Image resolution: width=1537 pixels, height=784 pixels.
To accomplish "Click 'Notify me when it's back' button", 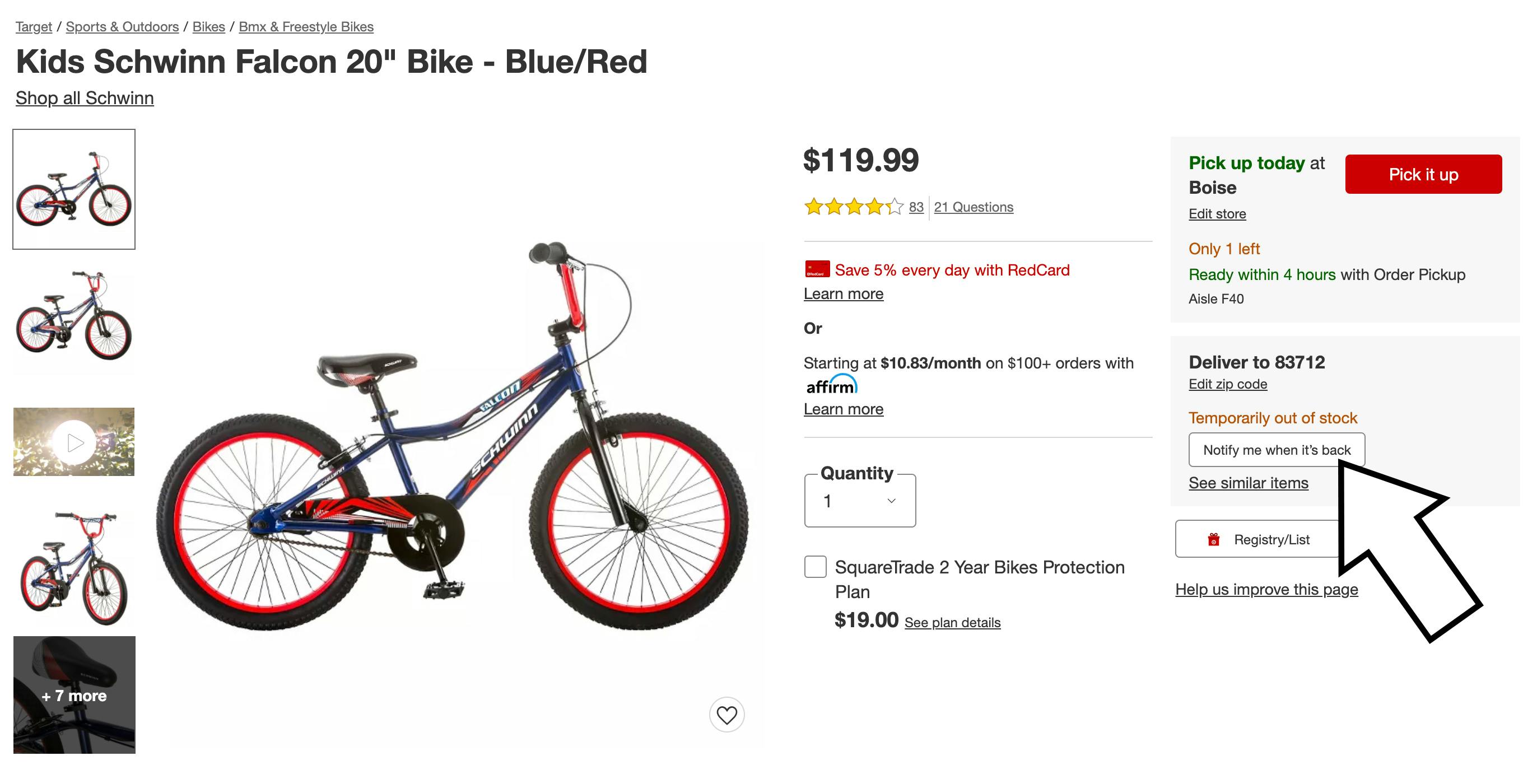I will pyautogui.click(x=1276, y=450).
